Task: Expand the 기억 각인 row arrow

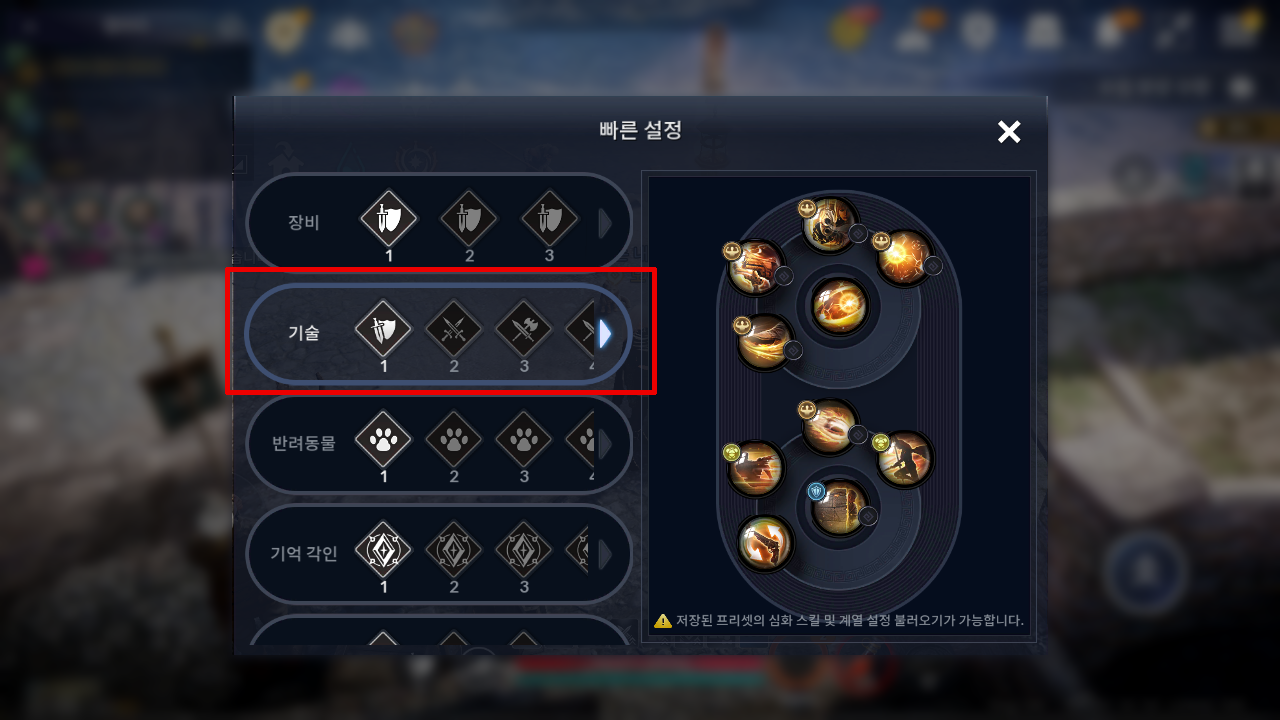Action: (605, 554)
